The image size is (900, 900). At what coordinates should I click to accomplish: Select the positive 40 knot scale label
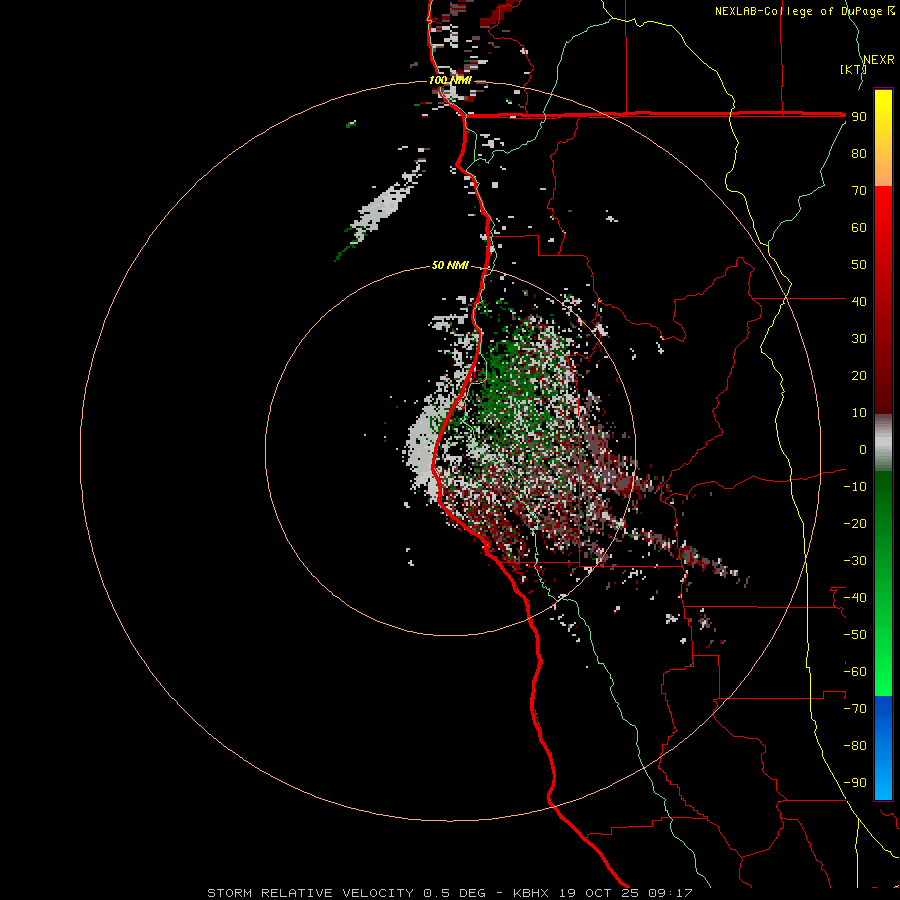[859, 302]
